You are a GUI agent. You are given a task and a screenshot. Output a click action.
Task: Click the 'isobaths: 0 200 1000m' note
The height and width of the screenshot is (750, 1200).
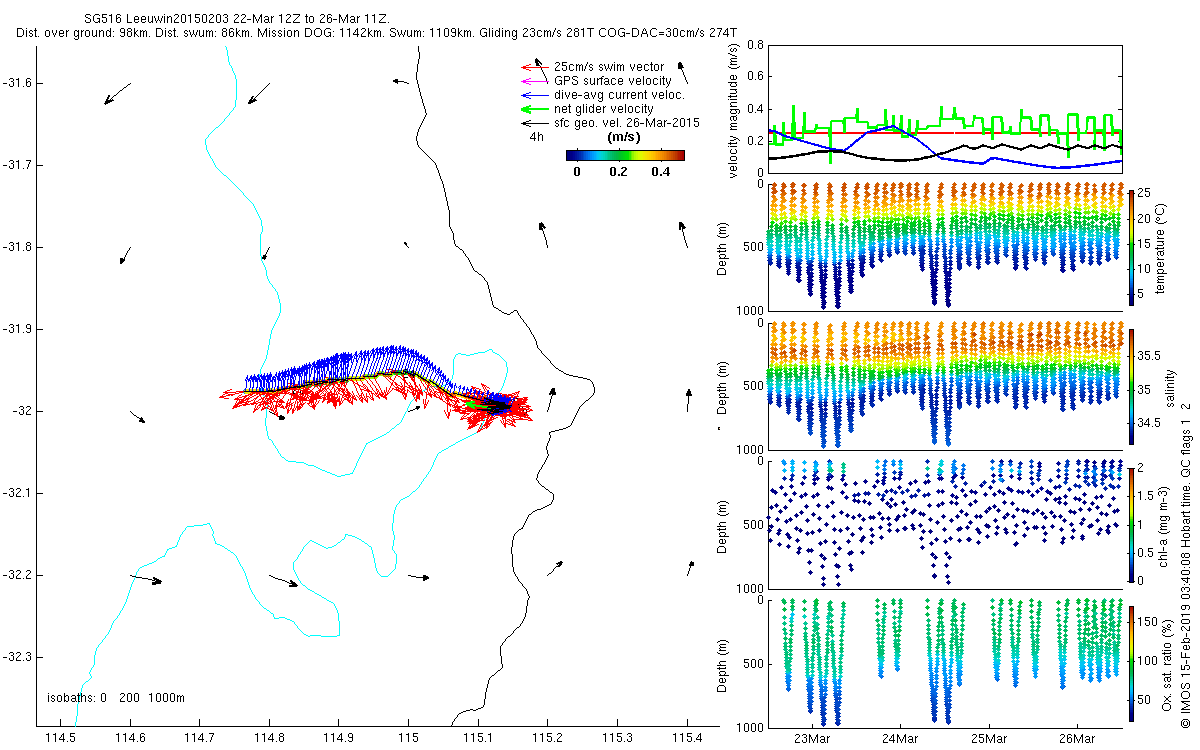point(116,698)
